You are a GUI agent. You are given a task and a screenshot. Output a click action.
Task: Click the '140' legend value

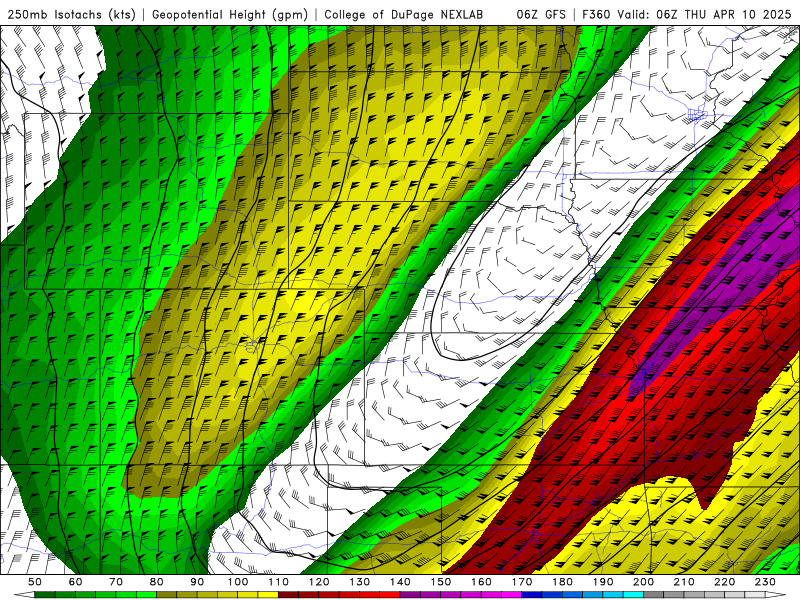pos(400,582)
